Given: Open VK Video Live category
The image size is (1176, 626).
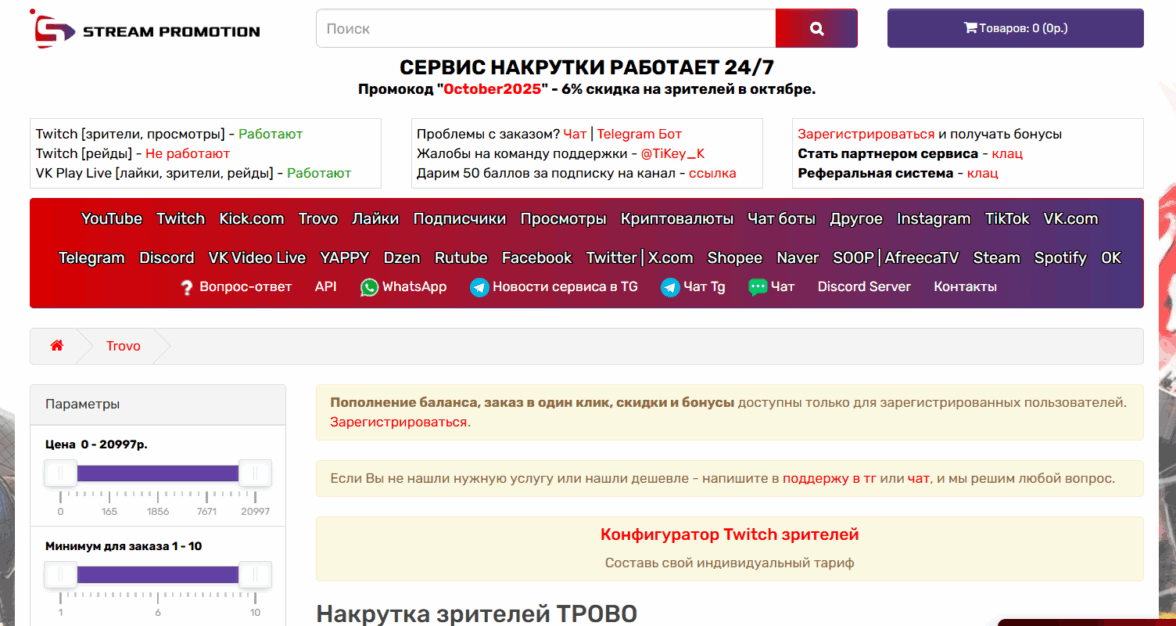Looking at the screenshot, I should point(257,258).
